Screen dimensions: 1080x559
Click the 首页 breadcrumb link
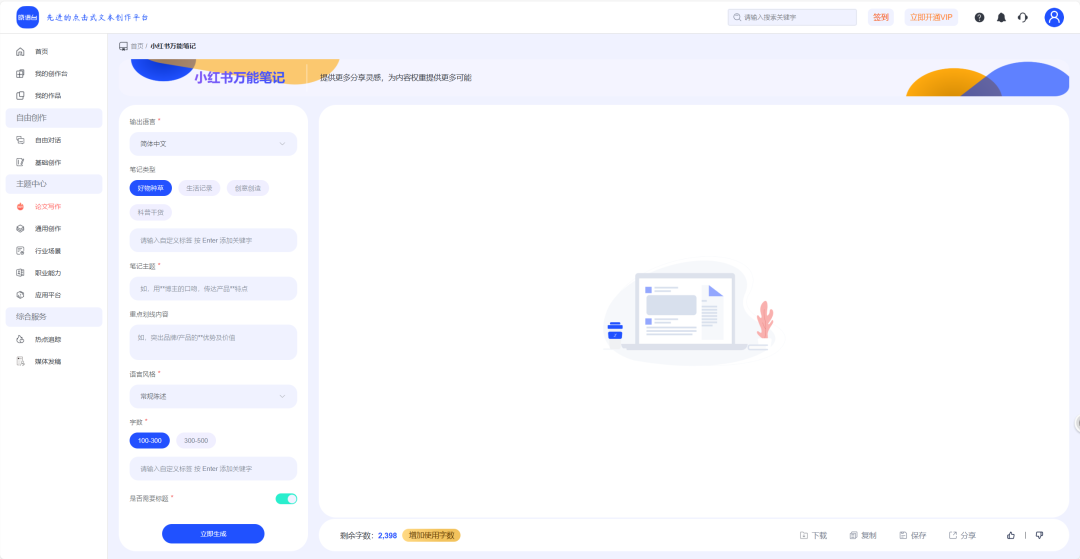click(137, 46)
